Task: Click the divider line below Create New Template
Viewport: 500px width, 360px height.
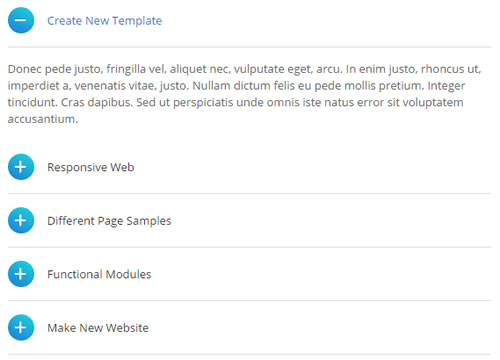Action: click(x=249, y=47)
